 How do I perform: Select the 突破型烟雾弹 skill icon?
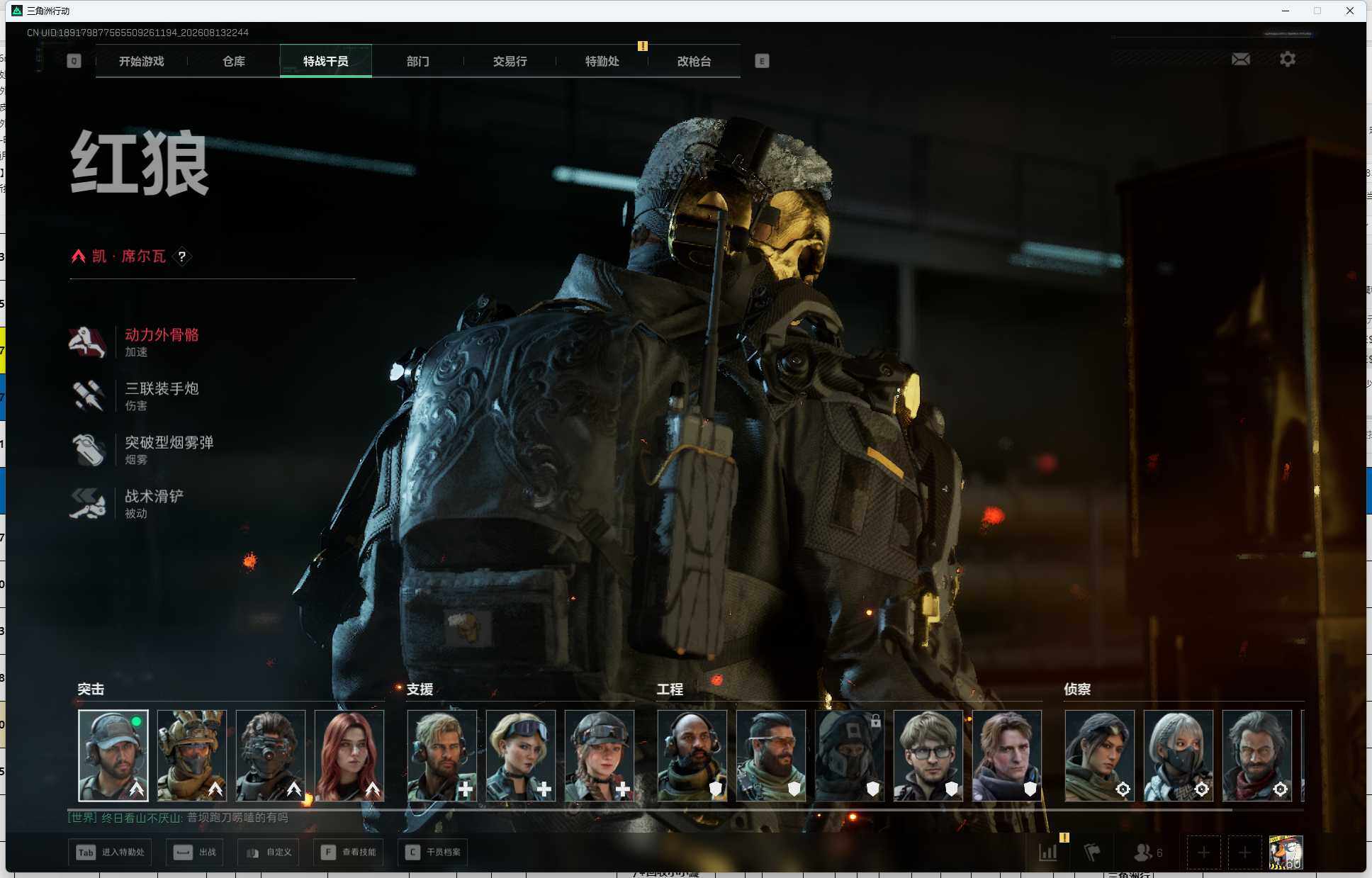[x=88, y=449]
